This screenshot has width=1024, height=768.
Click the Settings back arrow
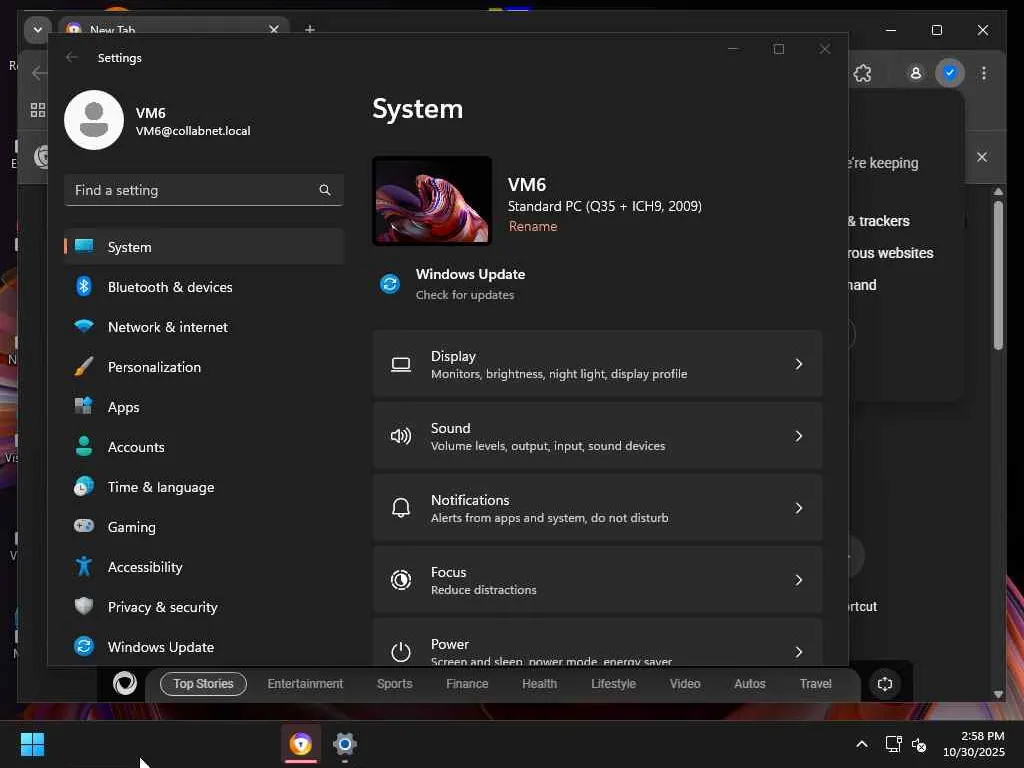pos(72,57)
